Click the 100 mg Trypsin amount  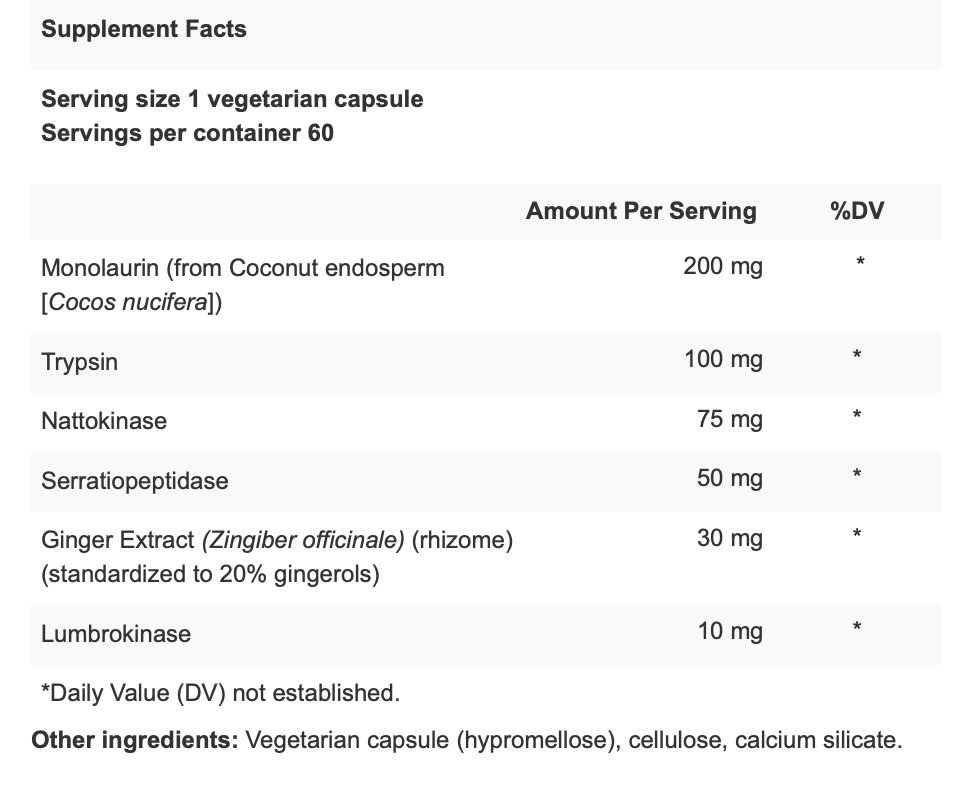(x=723, y=359)
